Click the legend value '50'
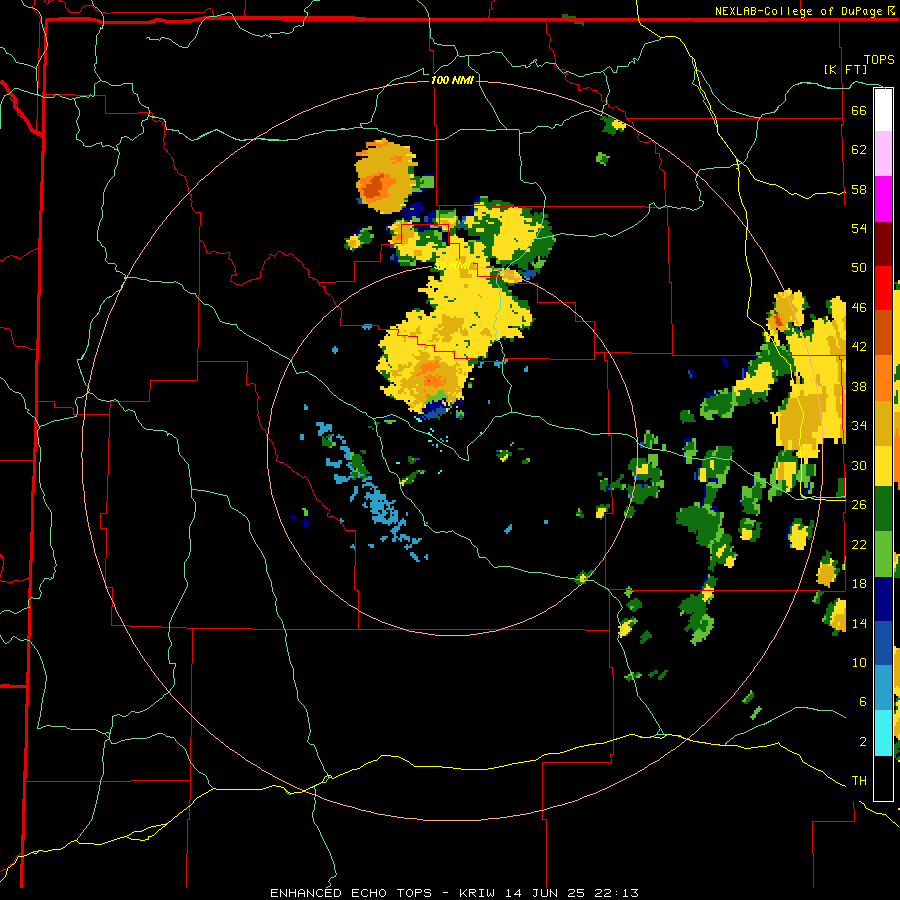Screen dimensions: 900x900 [859, 267]
